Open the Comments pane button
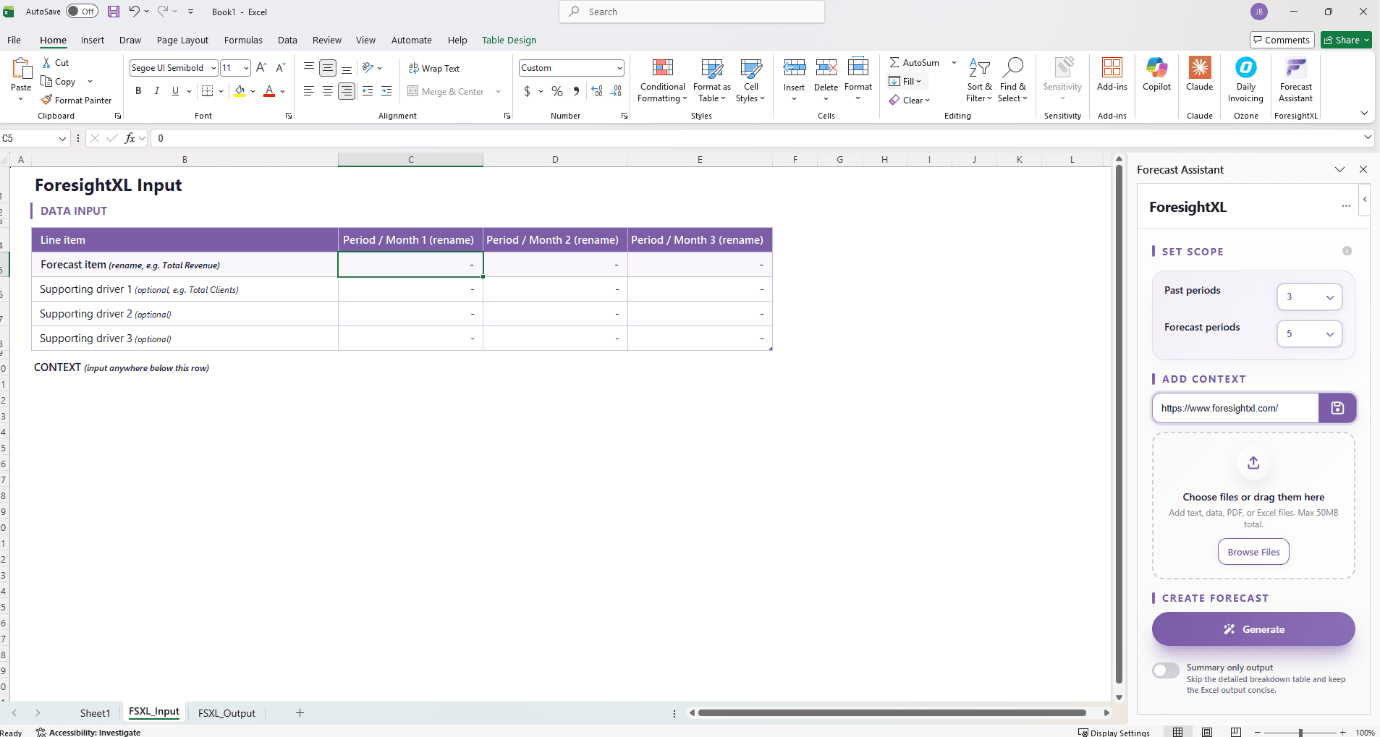The image size is (1380, 737). tap(1282, 40)
